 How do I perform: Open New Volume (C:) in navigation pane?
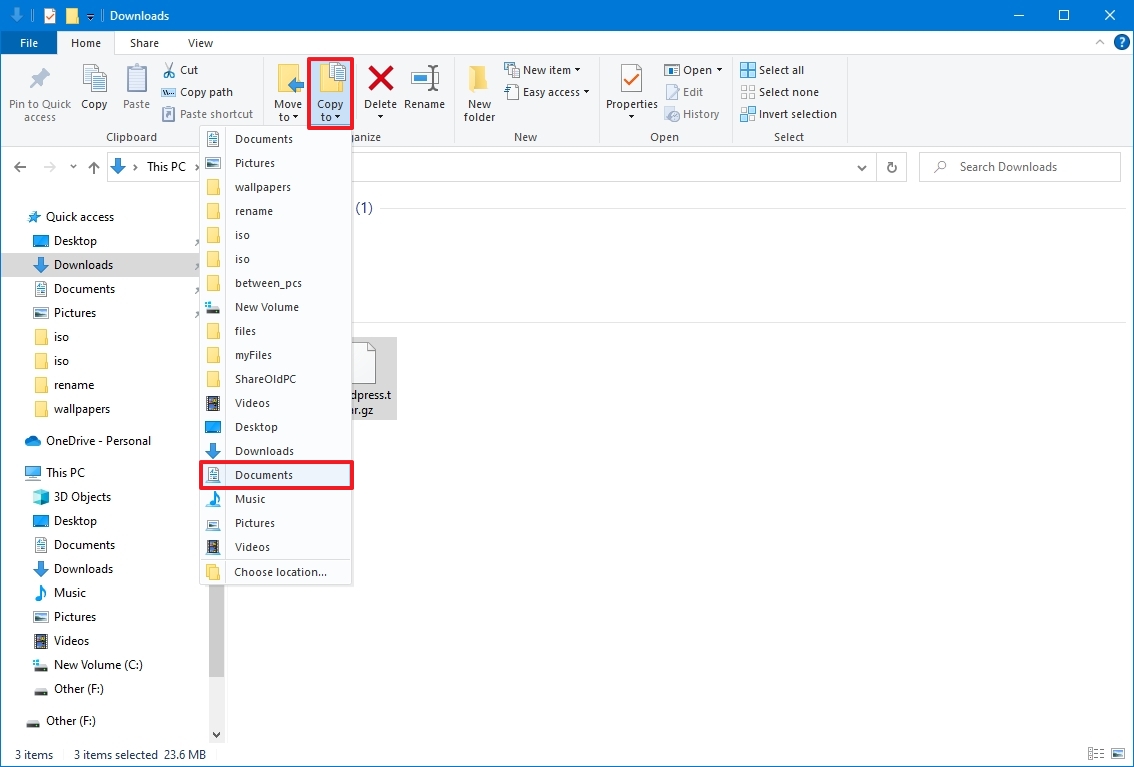tap(98, 665)
